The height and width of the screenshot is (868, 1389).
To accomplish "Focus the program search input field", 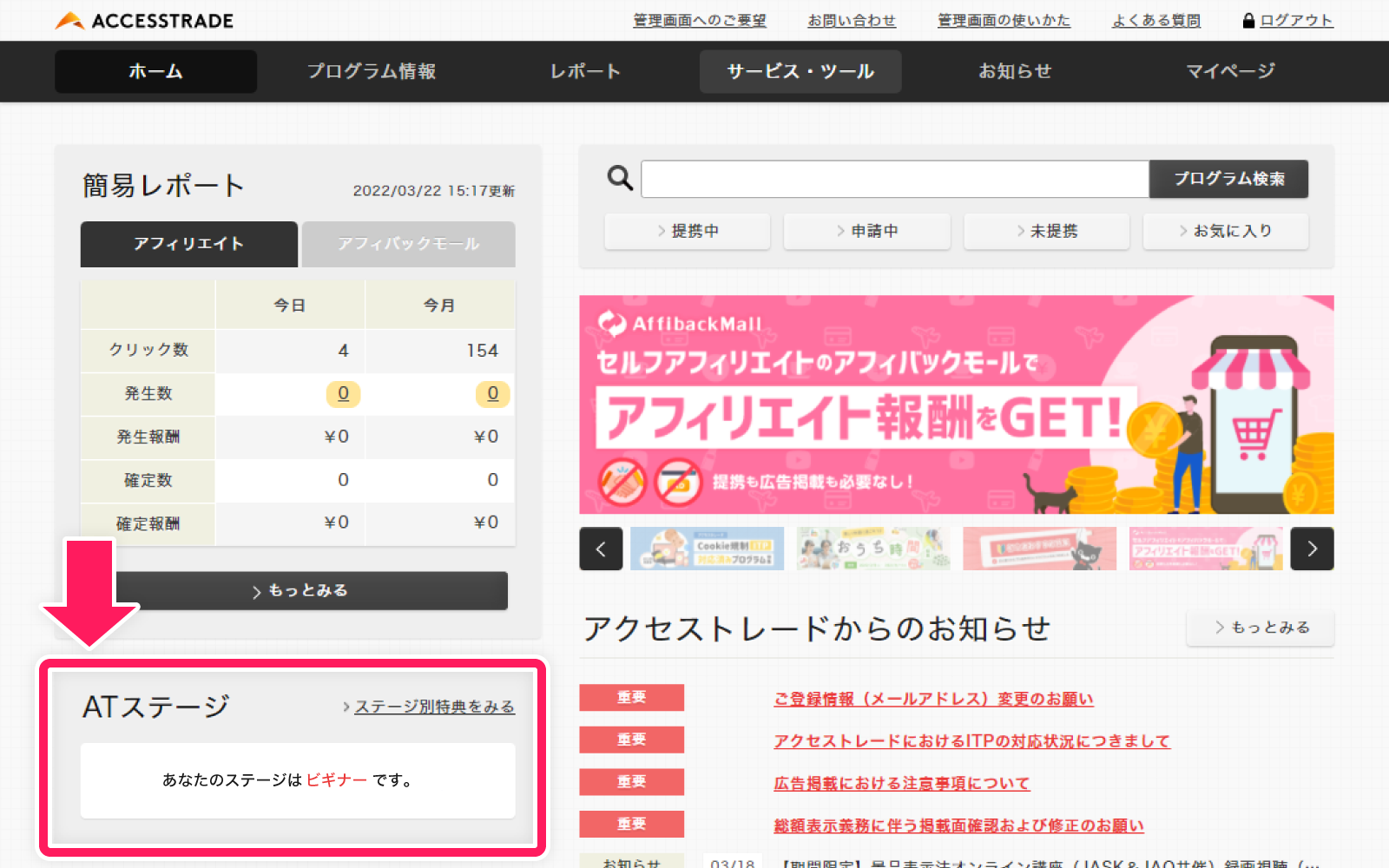I will coord(895,179).
